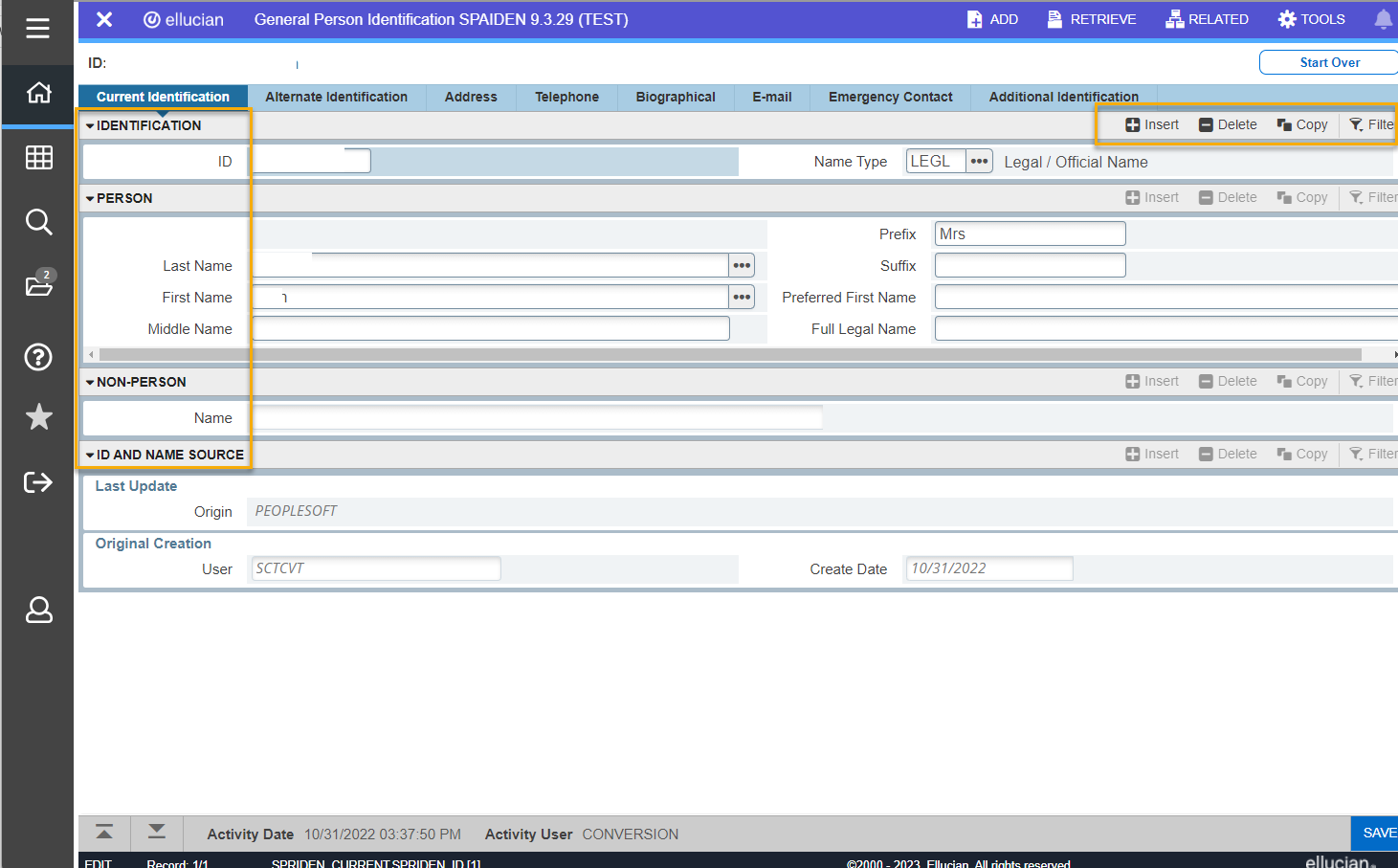Click the Create Date field 10/31/2022
Screen dimensions: 1398x868
[x=989, y=568]
